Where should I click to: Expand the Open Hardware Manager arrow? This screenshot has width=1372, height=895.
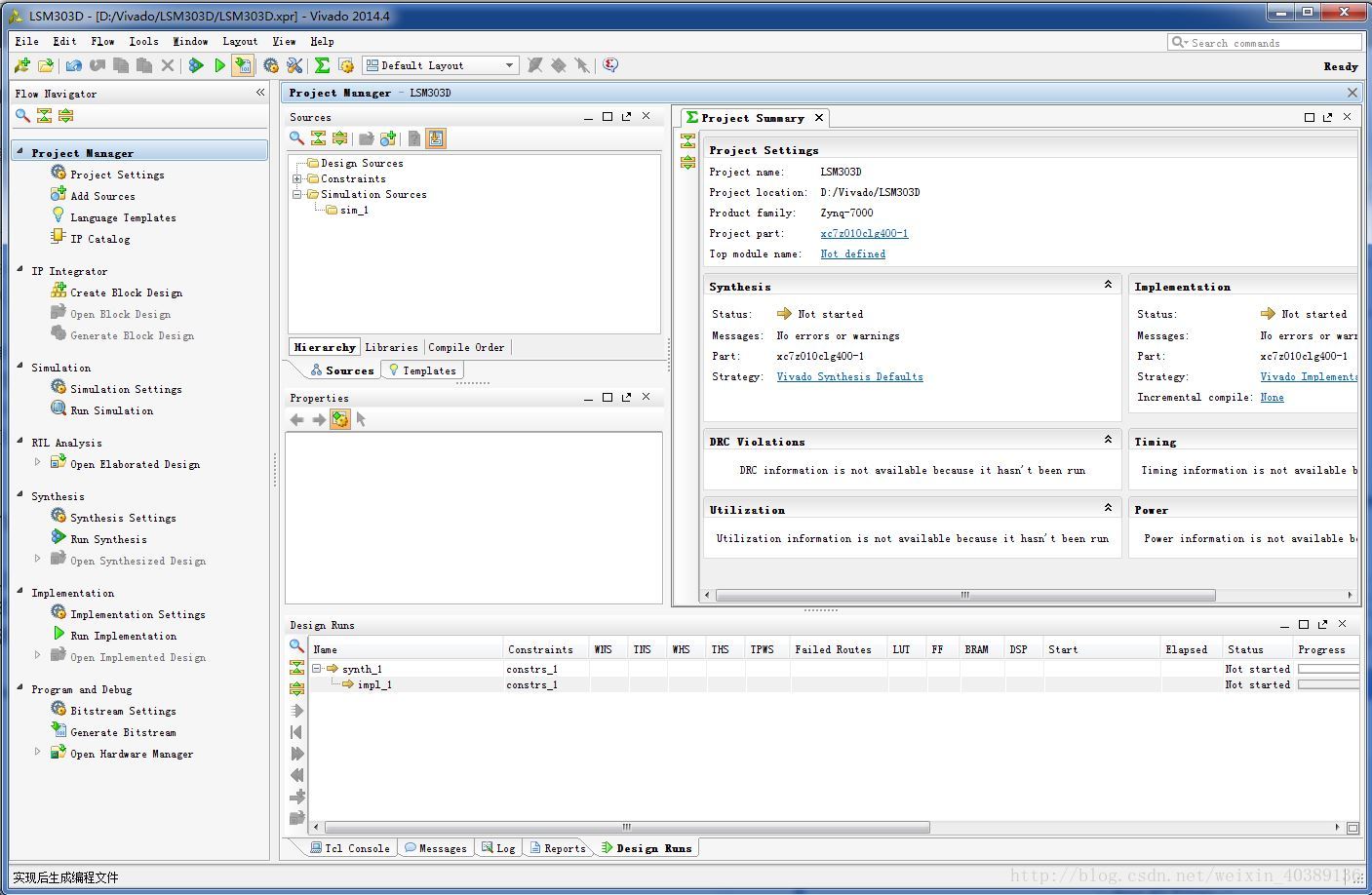click(x=38, y=752)
